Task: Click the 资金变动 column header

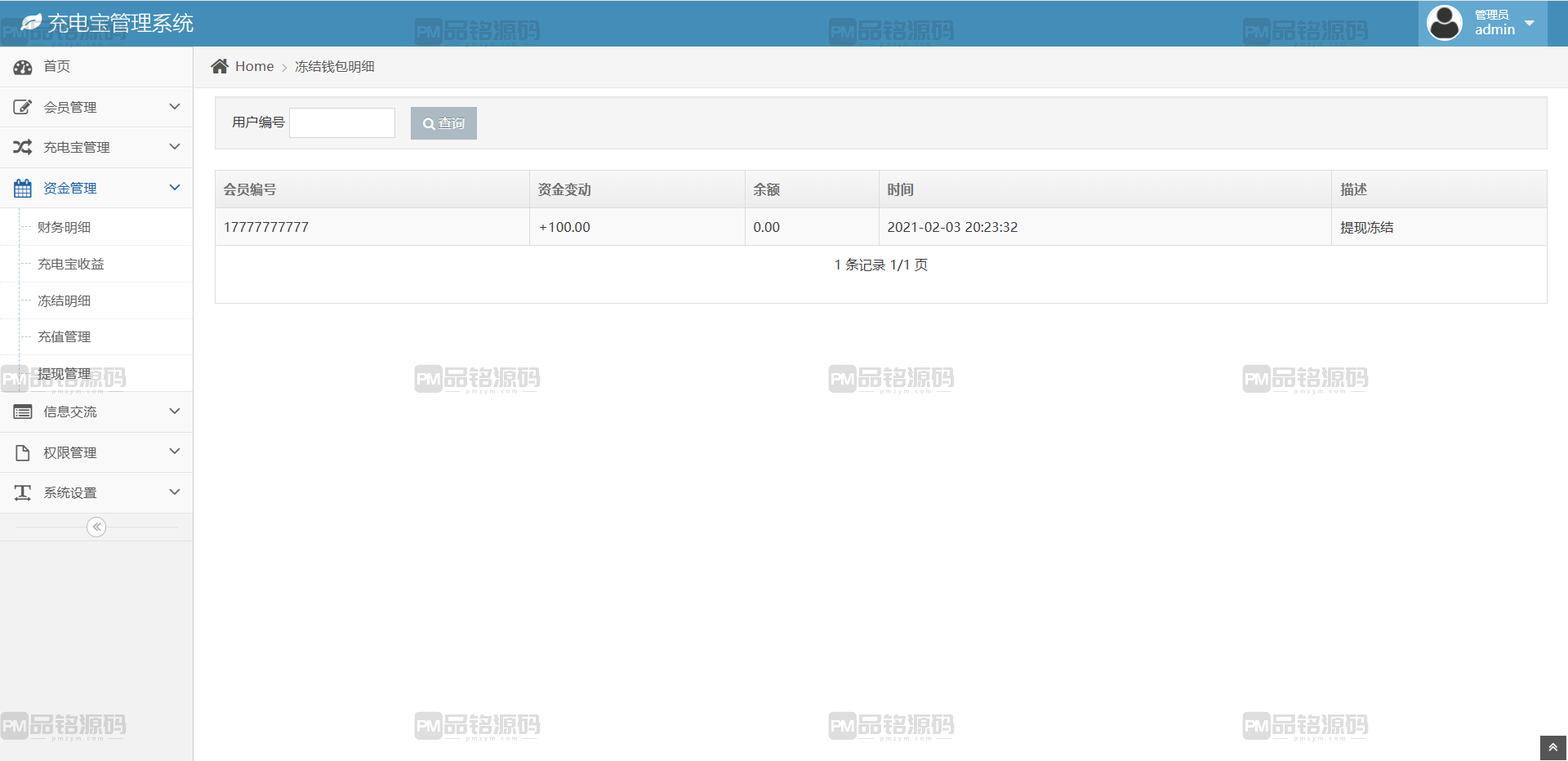Action: tap(637, 189)
